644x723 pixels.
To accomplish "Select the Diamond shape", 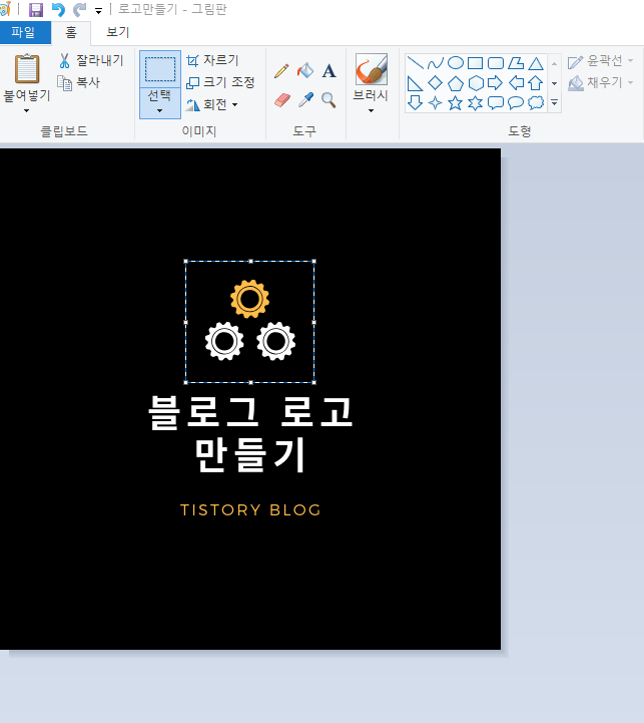I will [435, 83].
